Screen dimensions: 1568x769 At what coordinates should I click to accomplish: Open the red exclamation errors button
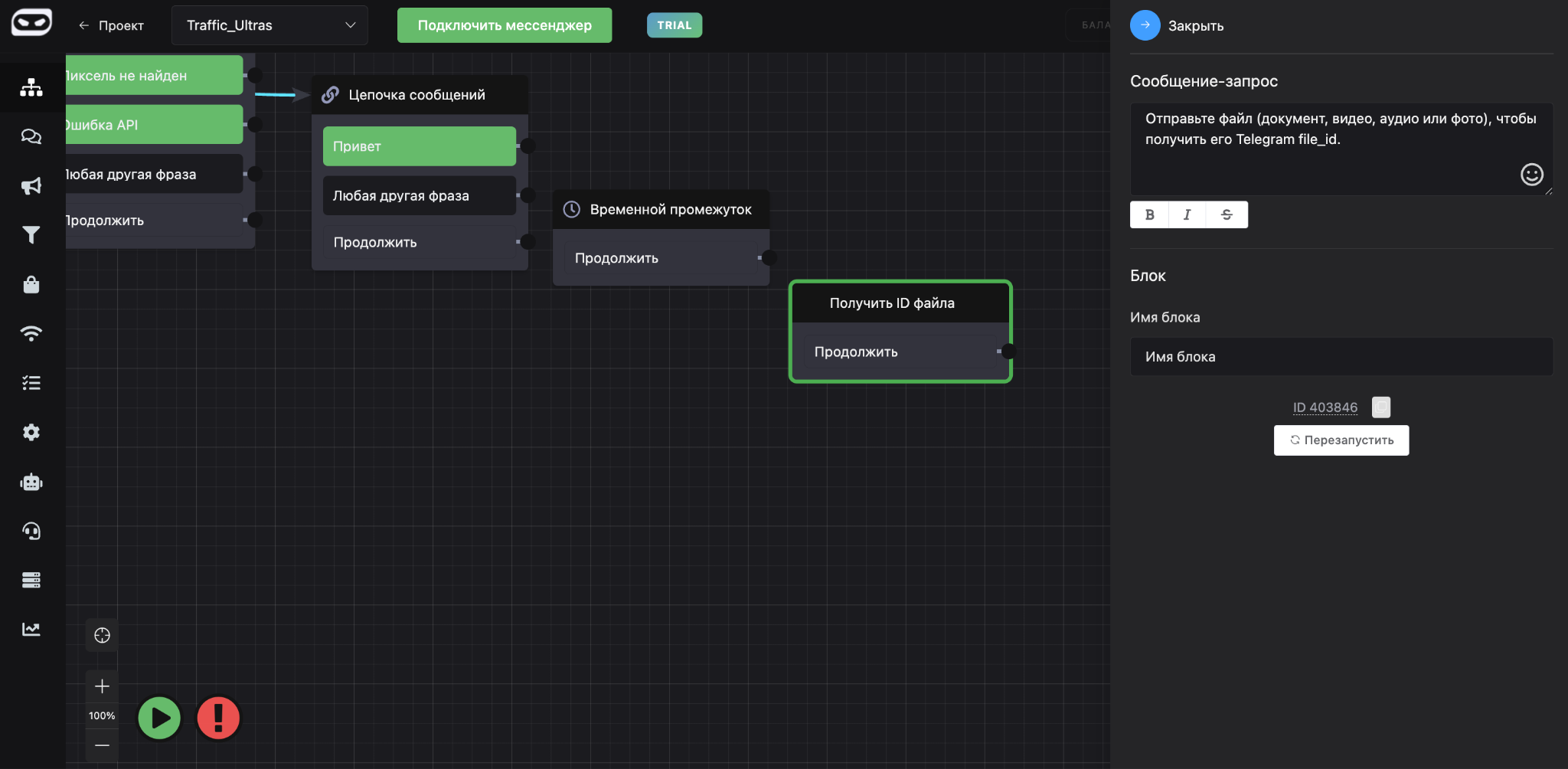coord(218,718)
